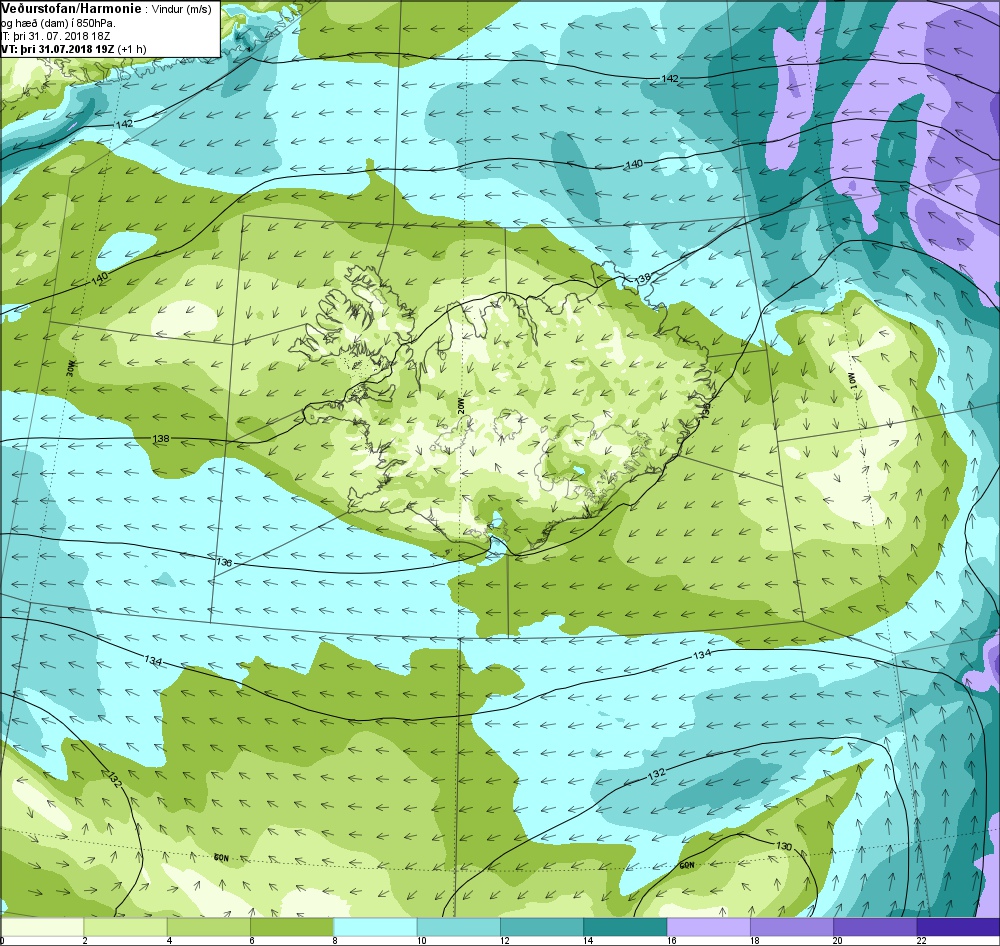Image resolution: width=1000 pixels, height=946 pixels.
Task: Click the legend tick value '2'
Action: (x=85, y=940)
